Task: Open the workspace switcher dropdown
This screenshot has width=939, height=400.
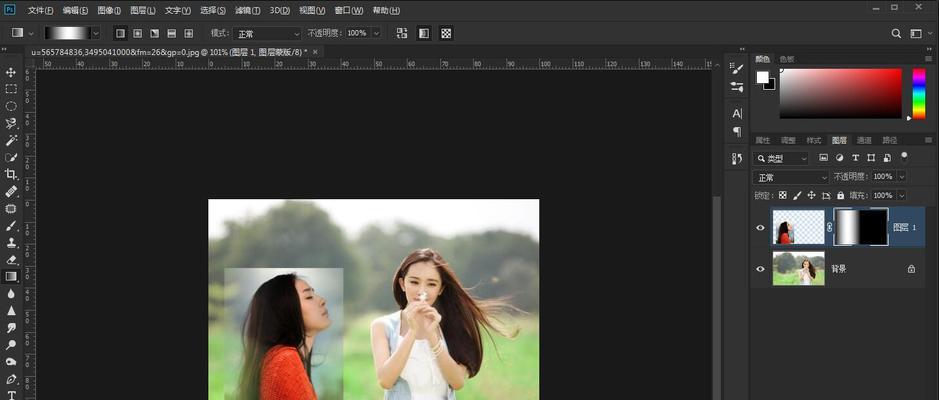Action: click(916, 34)
